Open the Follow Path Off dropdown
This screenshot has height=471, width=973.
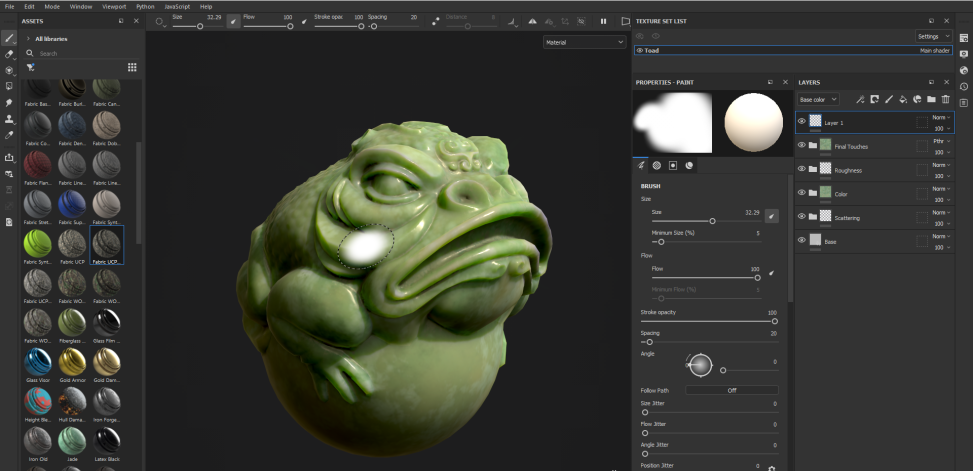point(732,390)
